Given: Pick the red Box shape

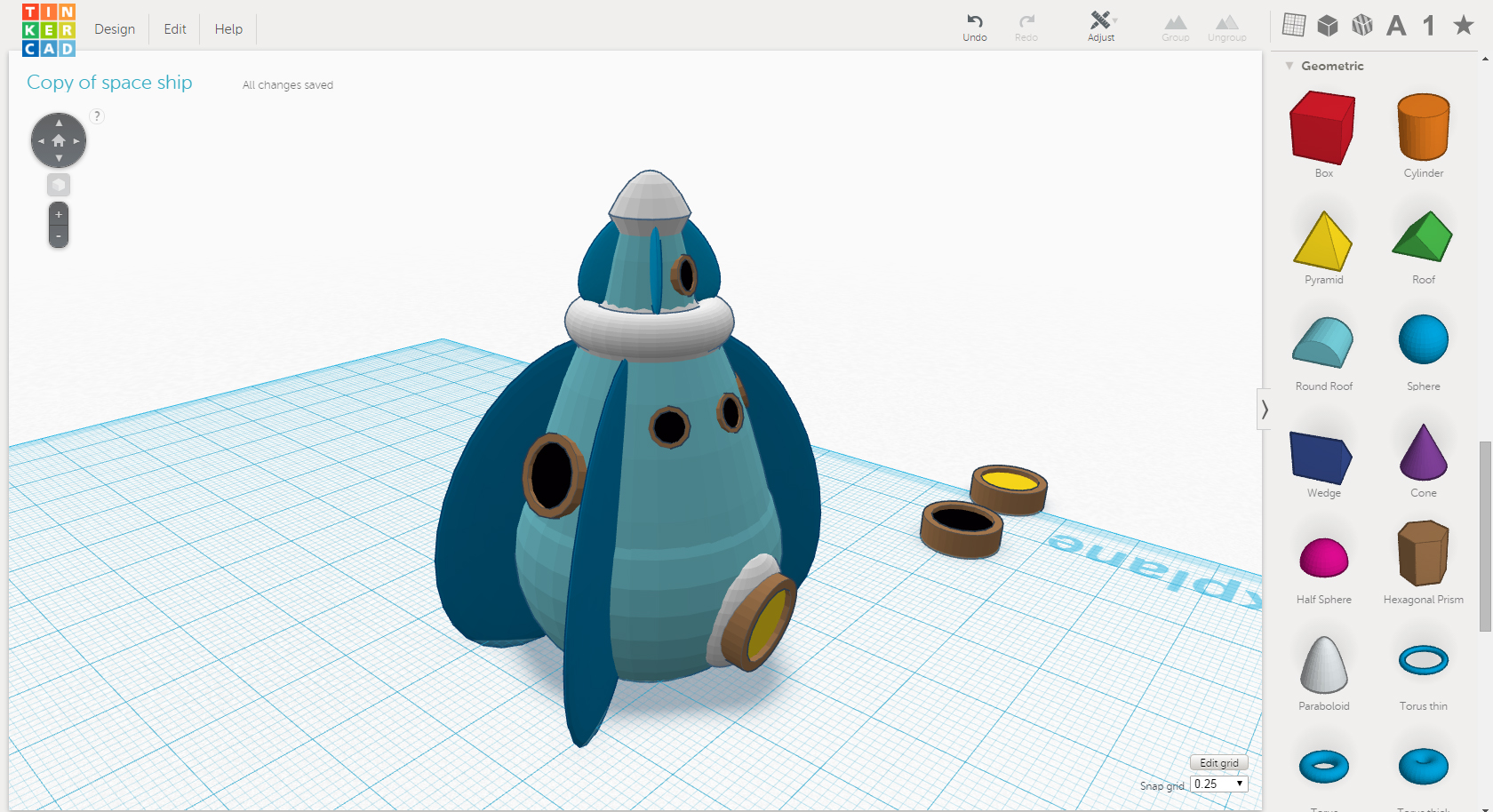Looking at the screenshot, I should pos(1322,129).
